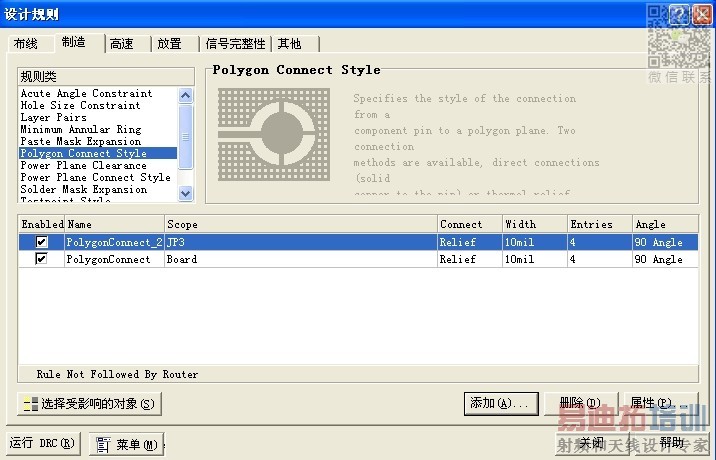The height and width of the screenshot is (460, 716).
Task: Open the 菜单(M) button
Action: tap(126, 444)
